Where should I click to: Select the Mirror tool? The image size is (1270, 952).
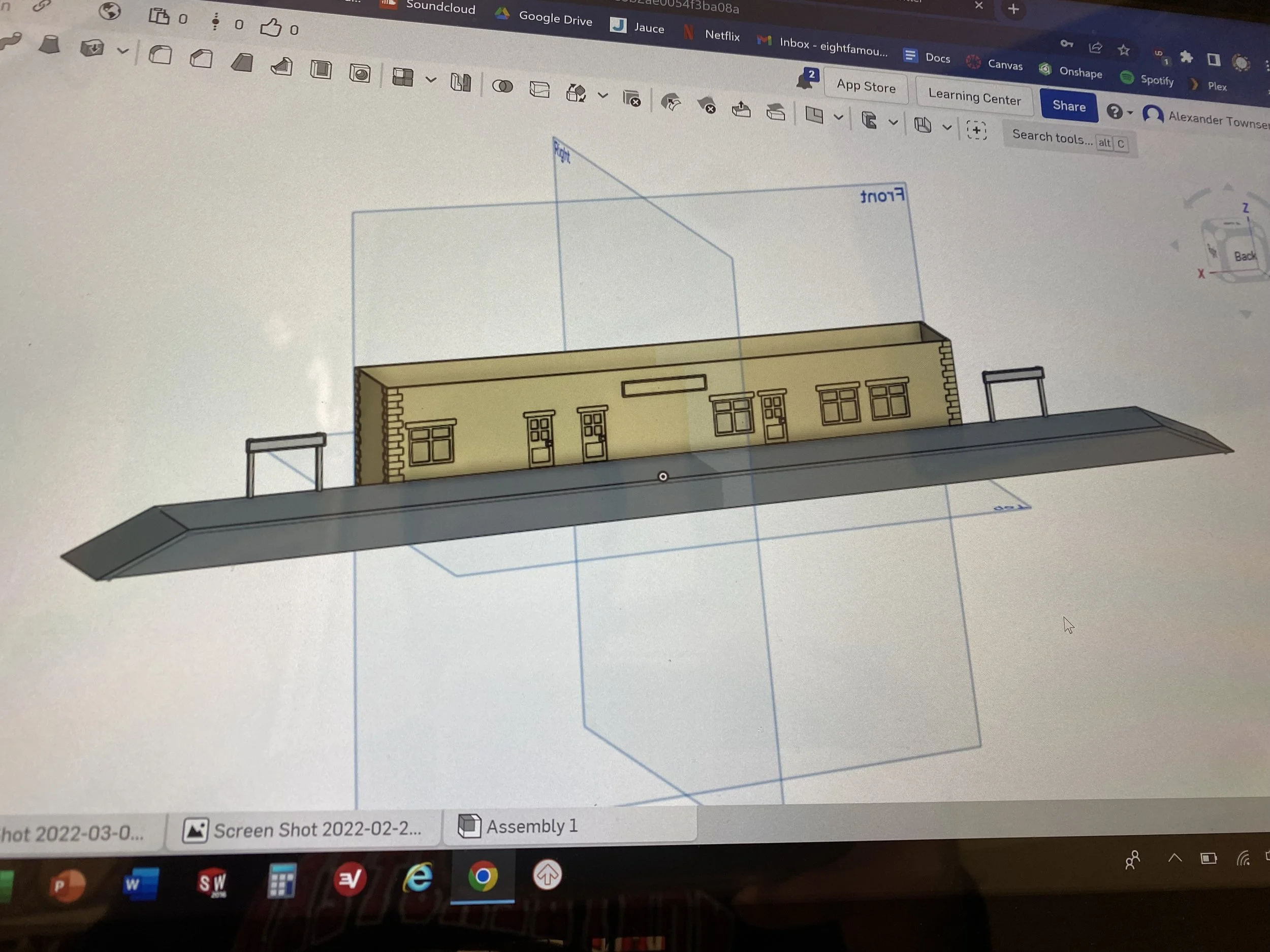pos(460,83)
